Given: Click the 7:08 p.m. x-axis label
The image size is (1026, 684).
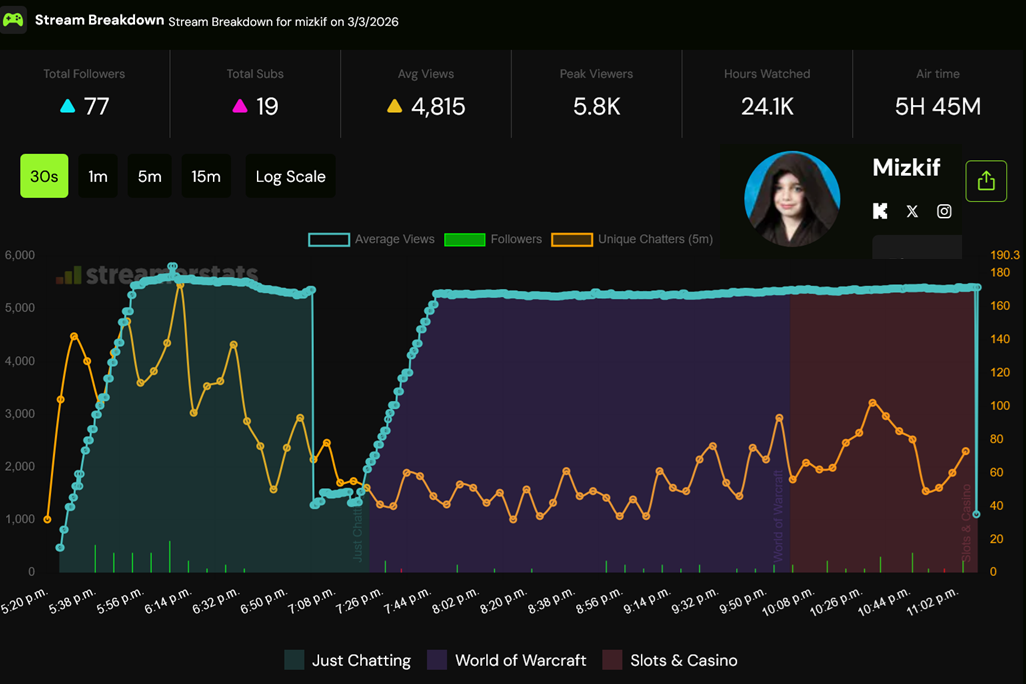Looking at the screenshot, I should tap(311, 600).
